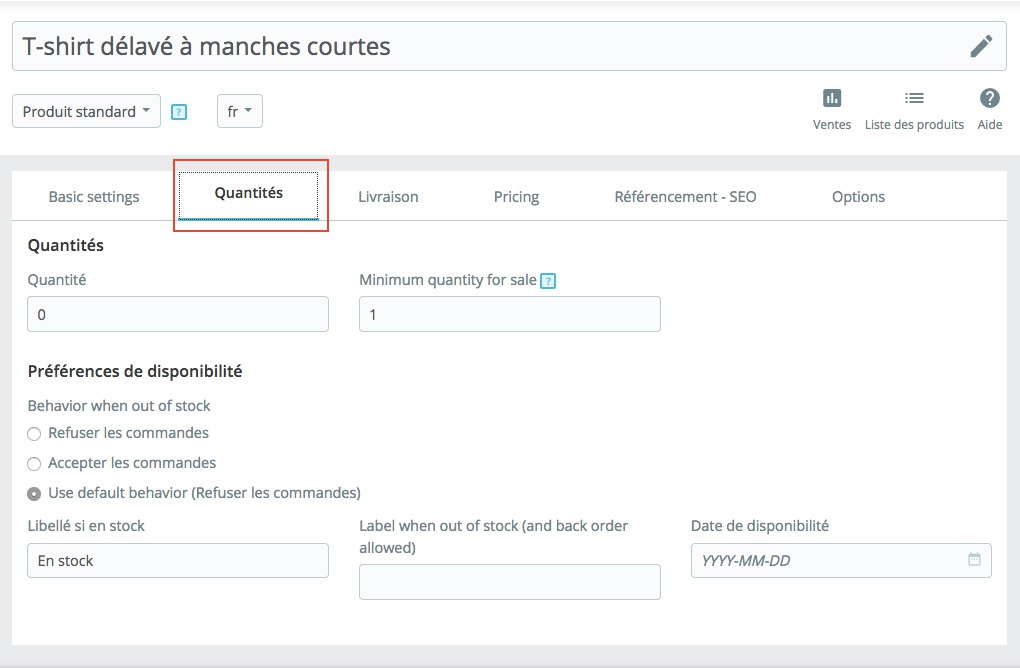The width and height of the screenshot is (1020, 668).
Task: Choose Use default behavior radio option
Action: coord(35,493)
